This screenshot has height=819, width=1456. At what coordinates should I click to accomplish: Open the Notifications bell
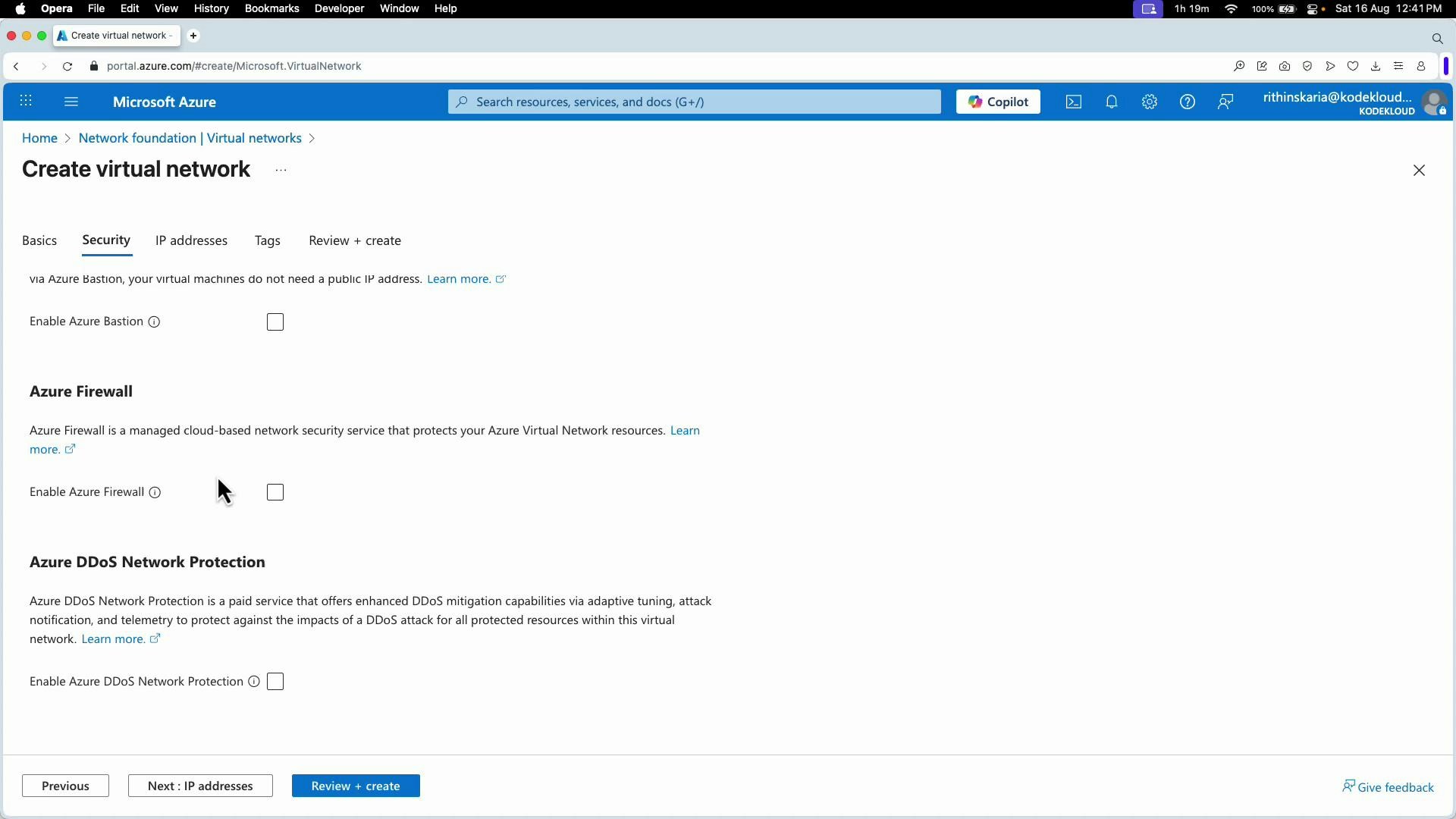coord(1112,101)
